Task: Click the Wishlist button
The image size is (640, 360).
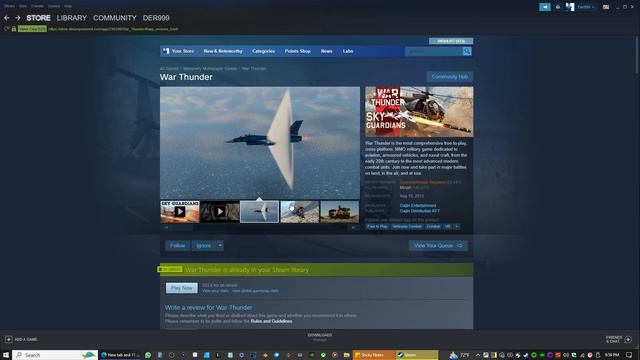Action: tap(451, 41)
